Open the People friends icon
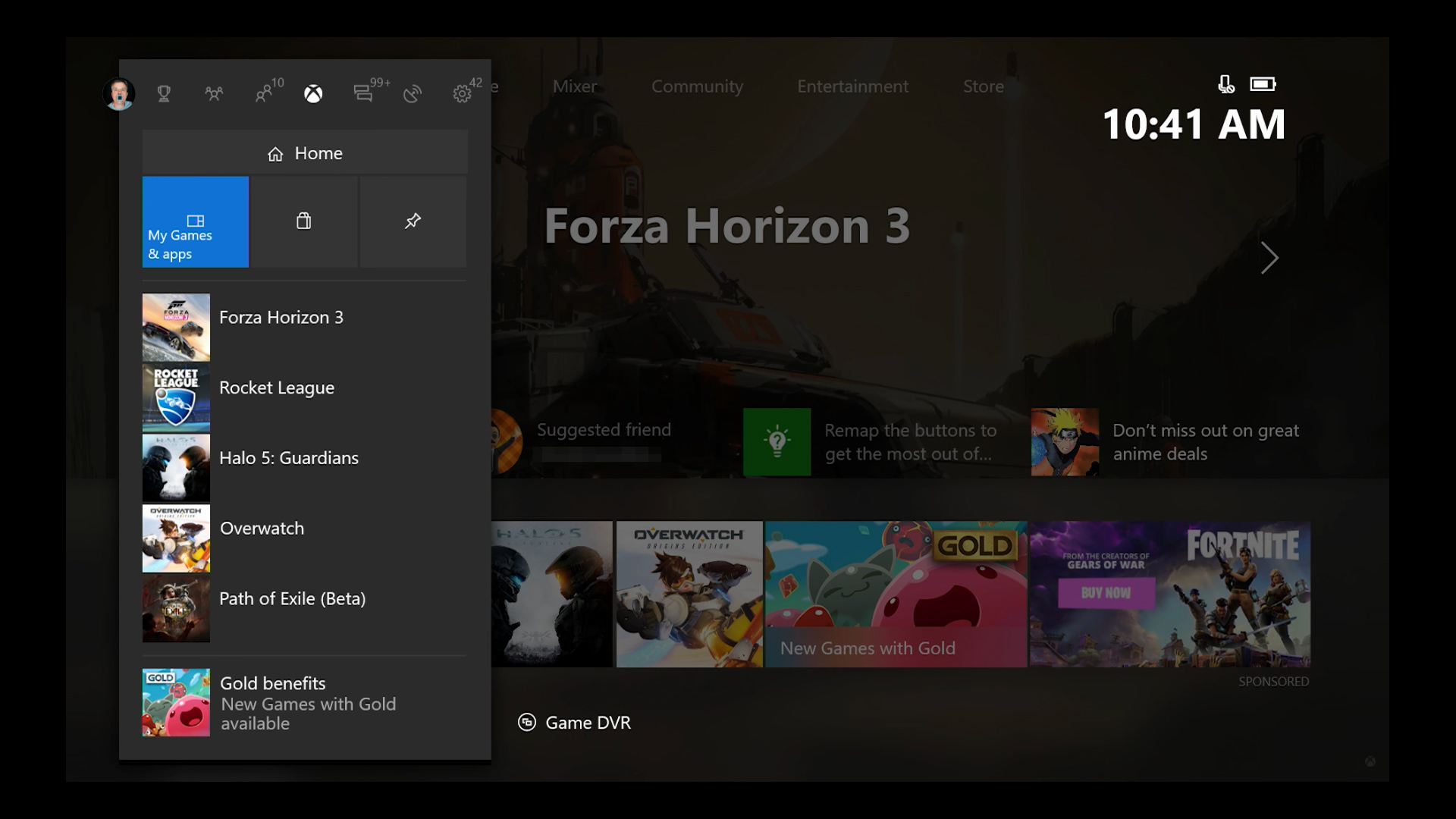Image resolution: width=1456 pixels, height=819 pixels. (264, 94)
